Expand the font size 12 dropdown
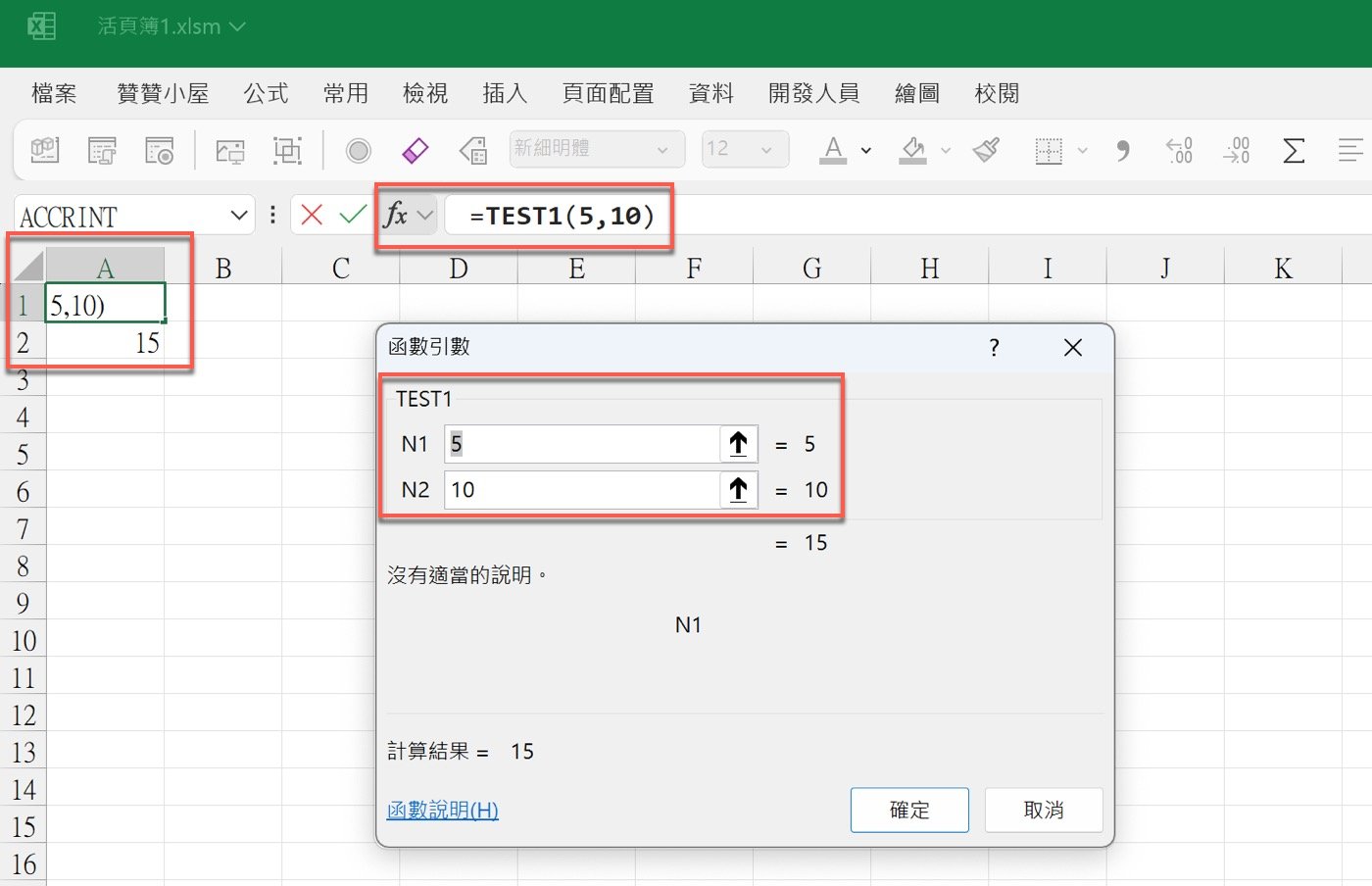The height and width of the screenshot is (886, 1372). [x=766, y=150]
